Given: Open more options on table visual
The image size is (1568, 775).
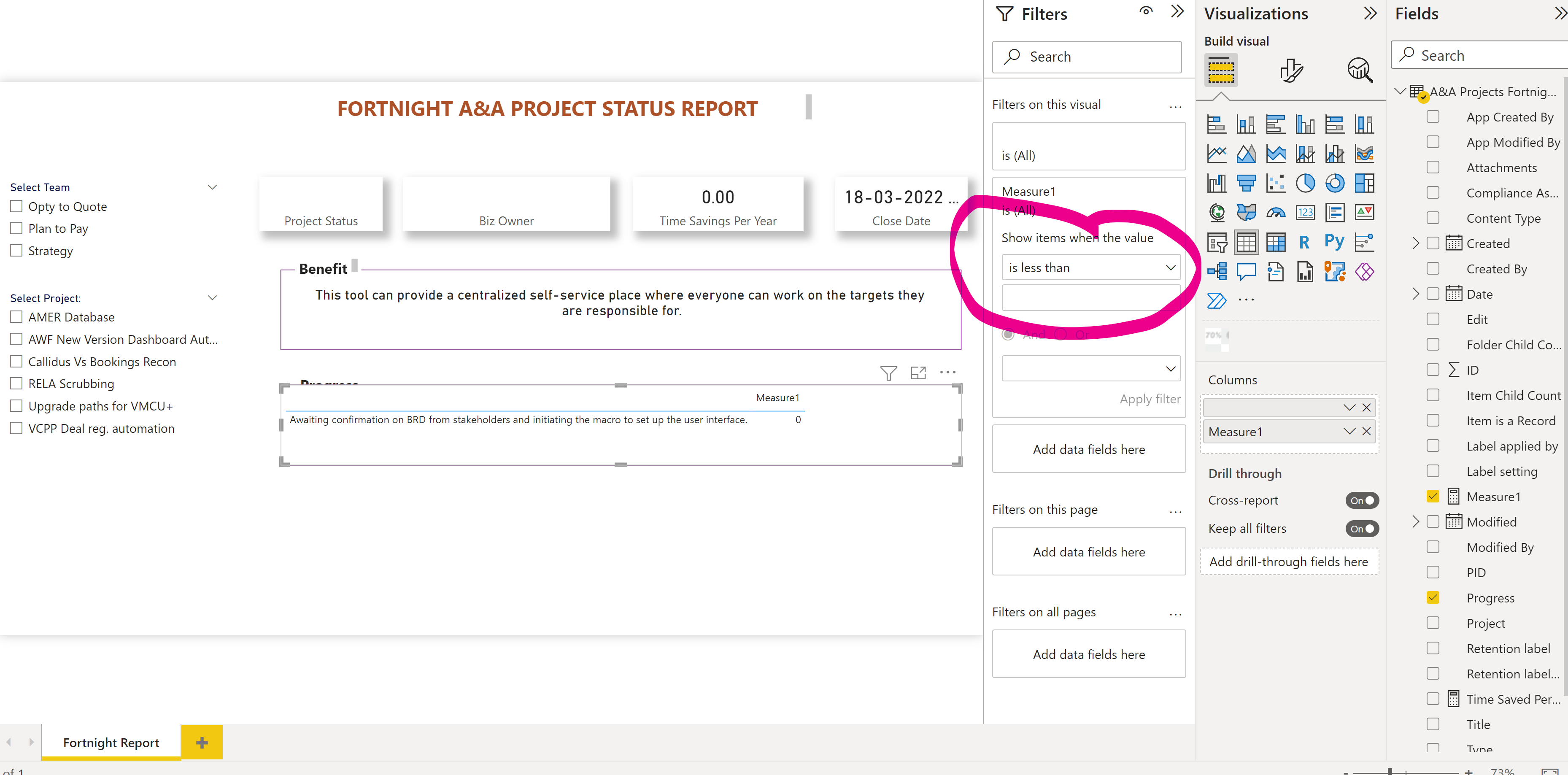Looking at the screenshot, I should (947, 373).
